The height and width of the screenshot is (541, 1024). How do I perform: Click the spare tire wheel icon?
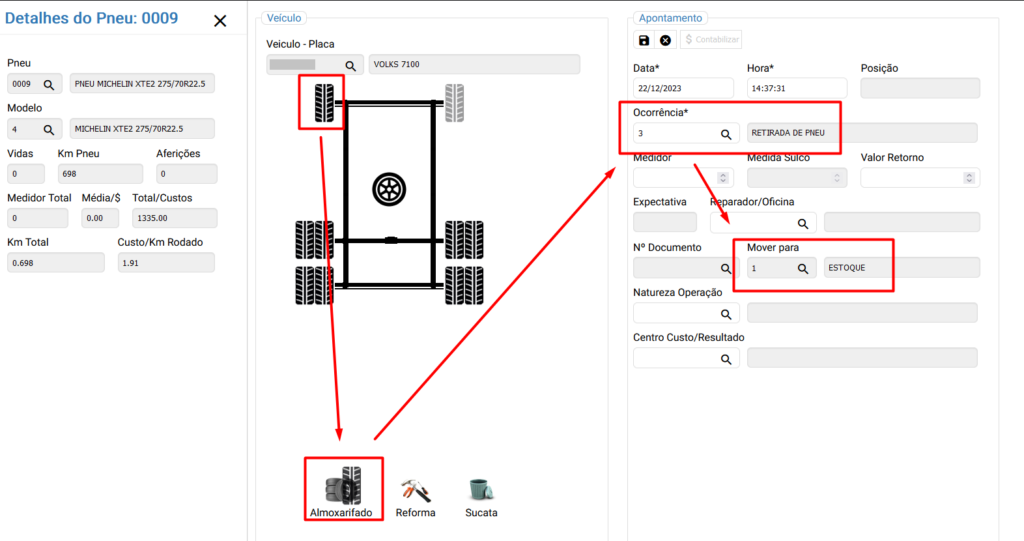388,187
